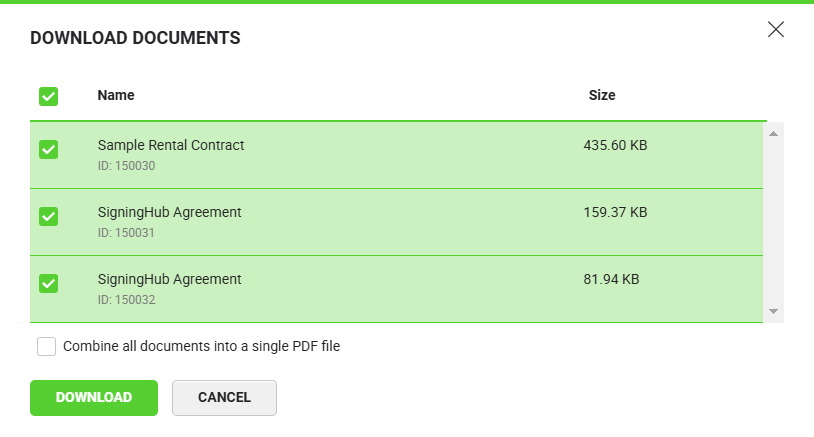Viewport: 814px width, 437px height.
Task: Enable combine all documents into single PDF
Action: coord(46,347)
